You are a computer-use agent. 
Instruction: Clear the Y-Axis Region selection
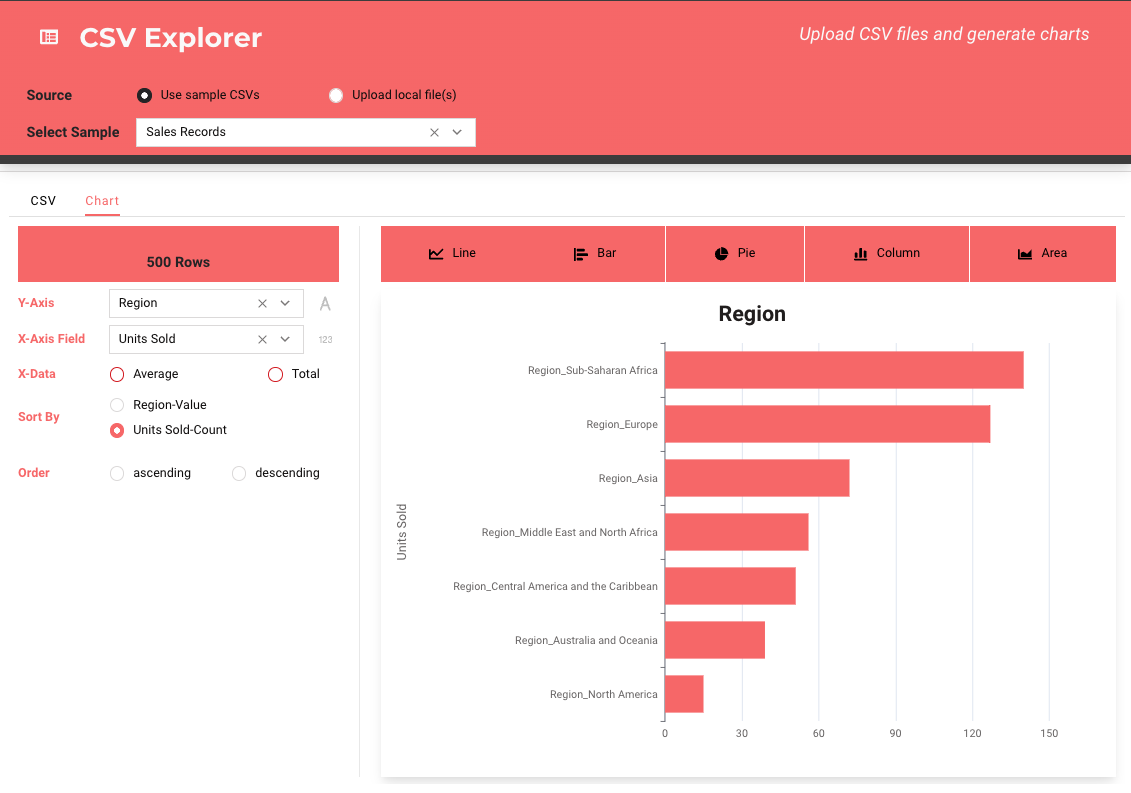[x=262, y=303]
